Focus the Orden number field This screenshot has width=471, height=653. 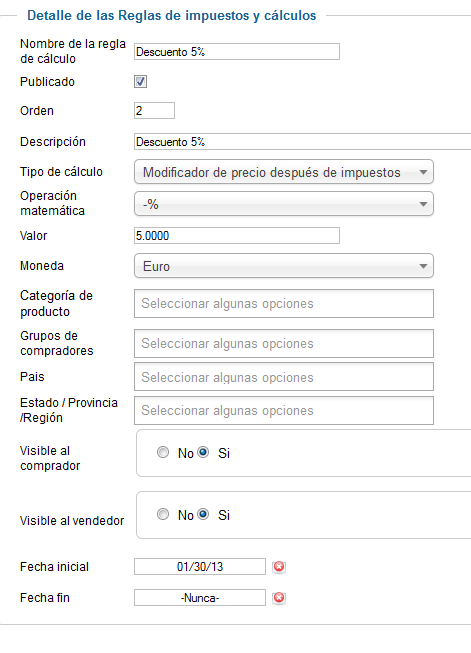click(154, 111)
